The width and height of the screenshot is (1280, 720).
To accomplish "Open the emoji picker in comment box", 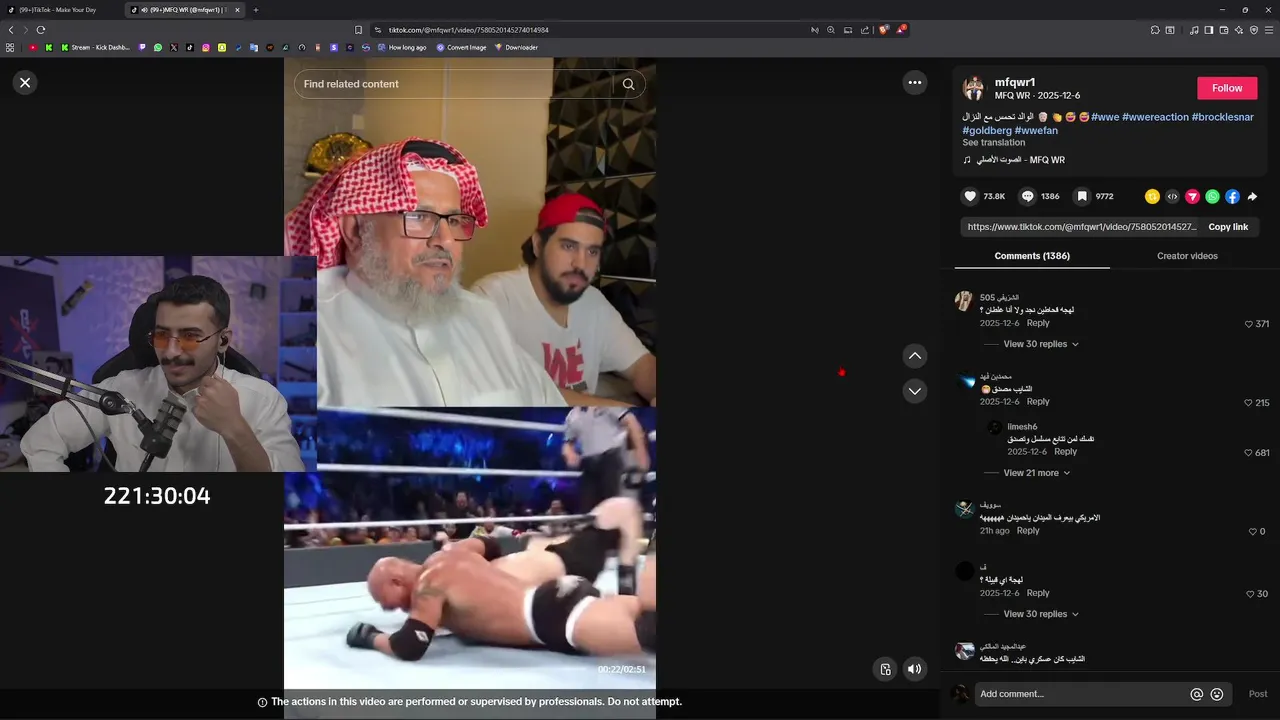I will tap(1217, 694).
